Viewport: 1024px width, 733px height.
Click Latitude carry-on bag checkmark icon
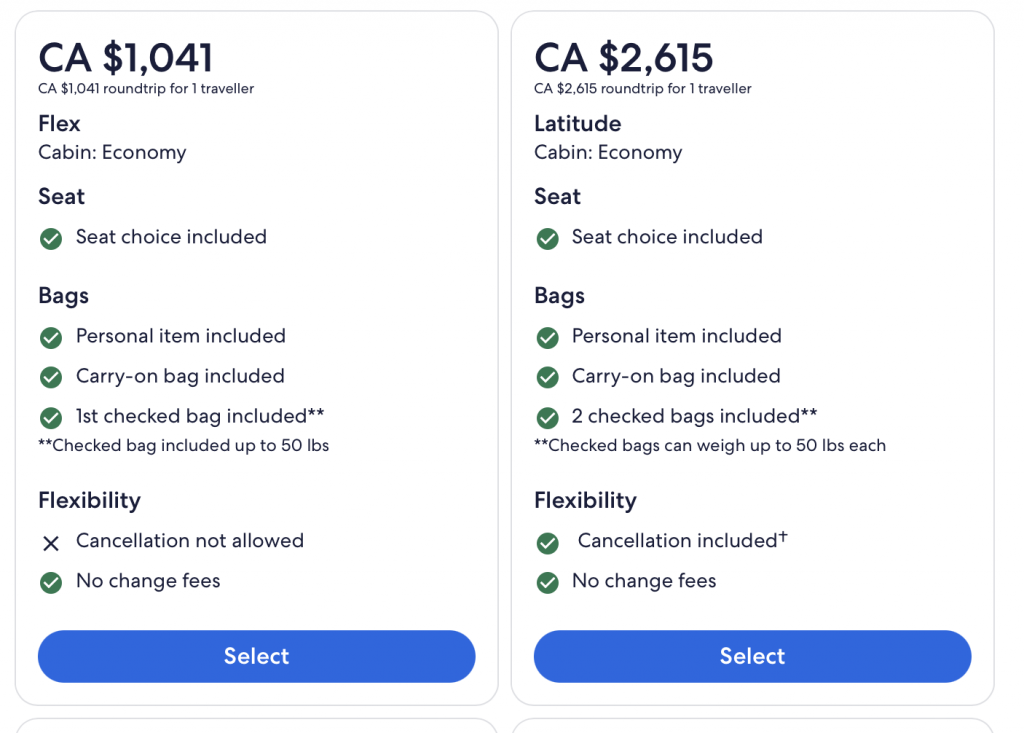click(547, 378)
